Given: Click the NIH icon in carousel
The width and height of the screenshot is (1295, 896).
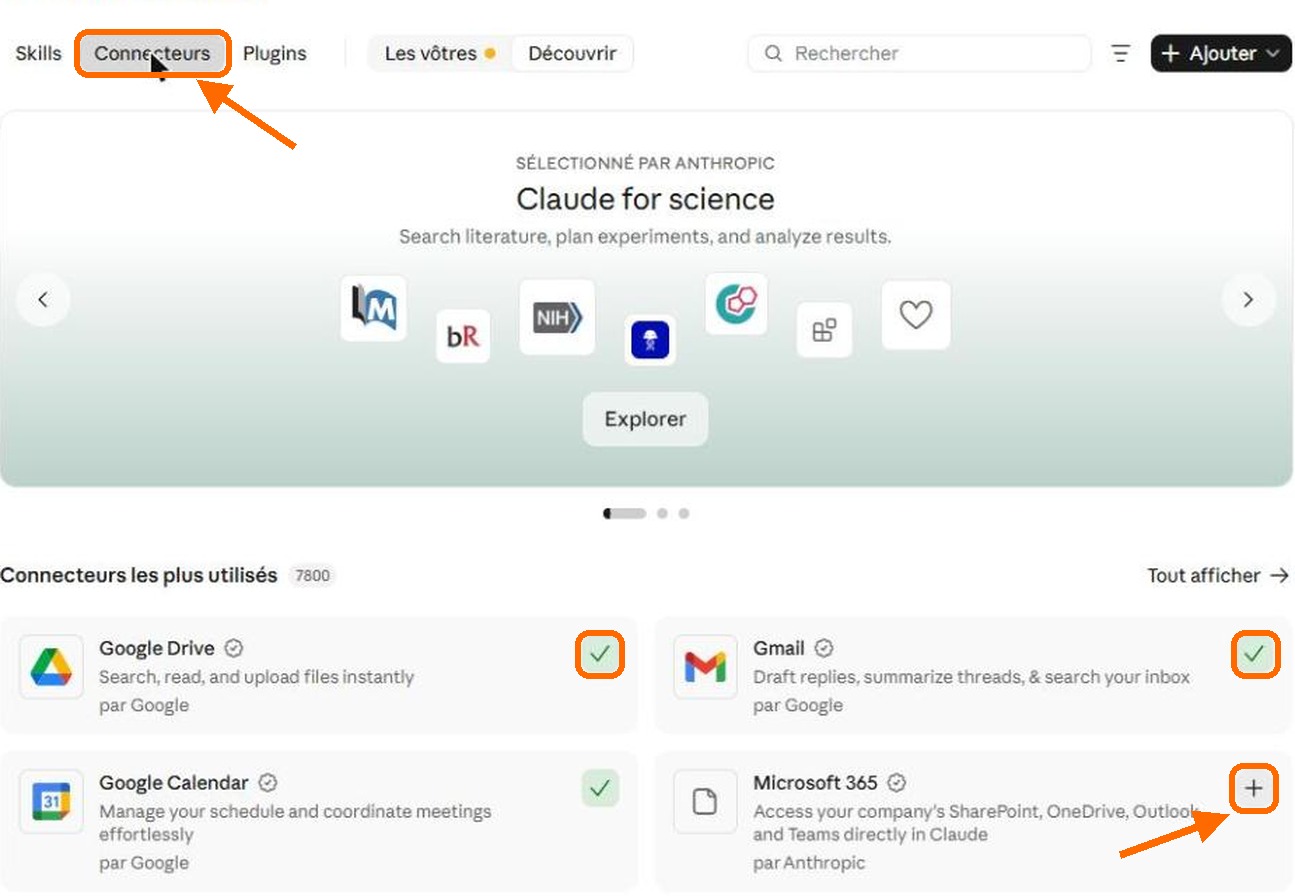Looking at the screenshot, I should tap(557, 317).
